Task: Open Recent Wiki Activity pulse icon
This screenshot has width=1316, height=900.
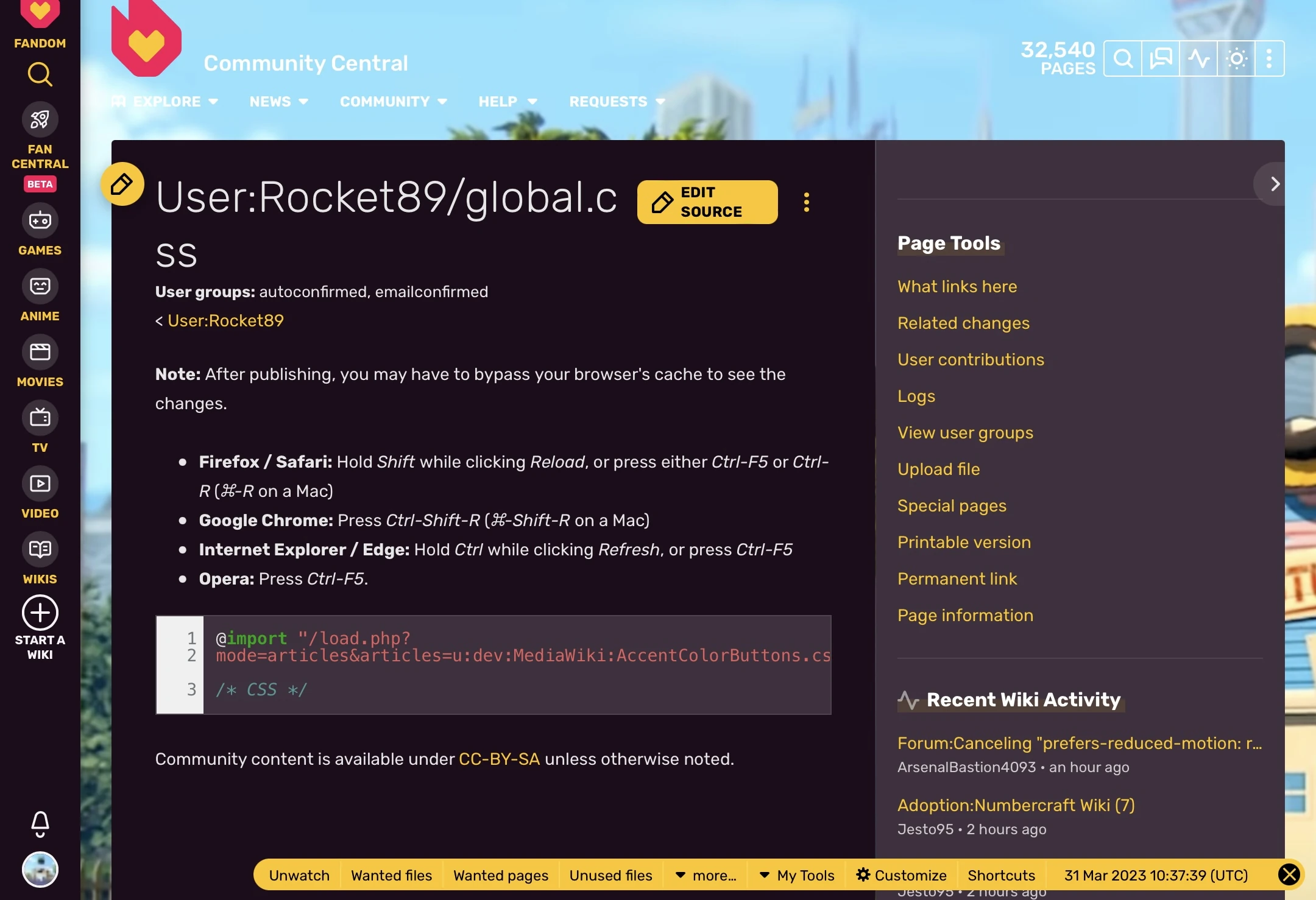Action: pos(1198,58)
